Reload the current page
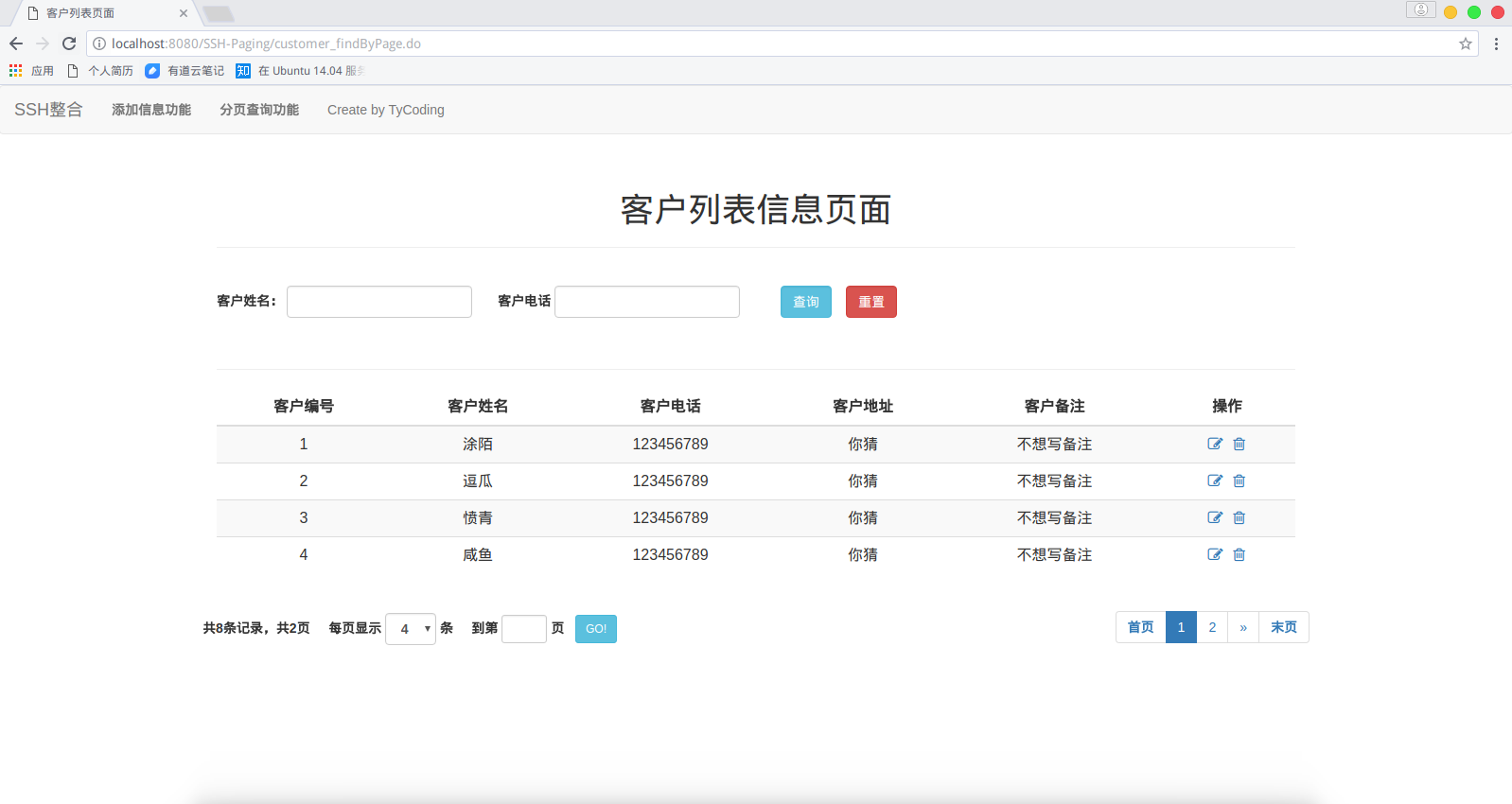This screenshot has height=804, width=1512. (x=69, y=44)
